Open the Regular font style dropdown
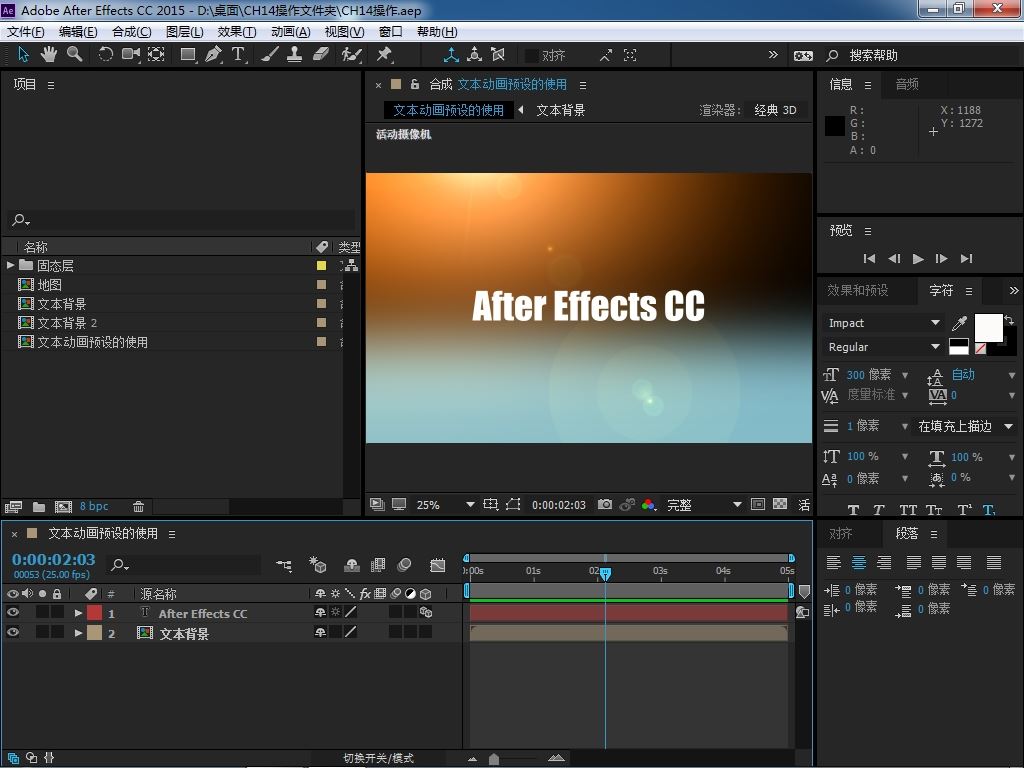The image size is (1024, 768). [x=882, y=347]
